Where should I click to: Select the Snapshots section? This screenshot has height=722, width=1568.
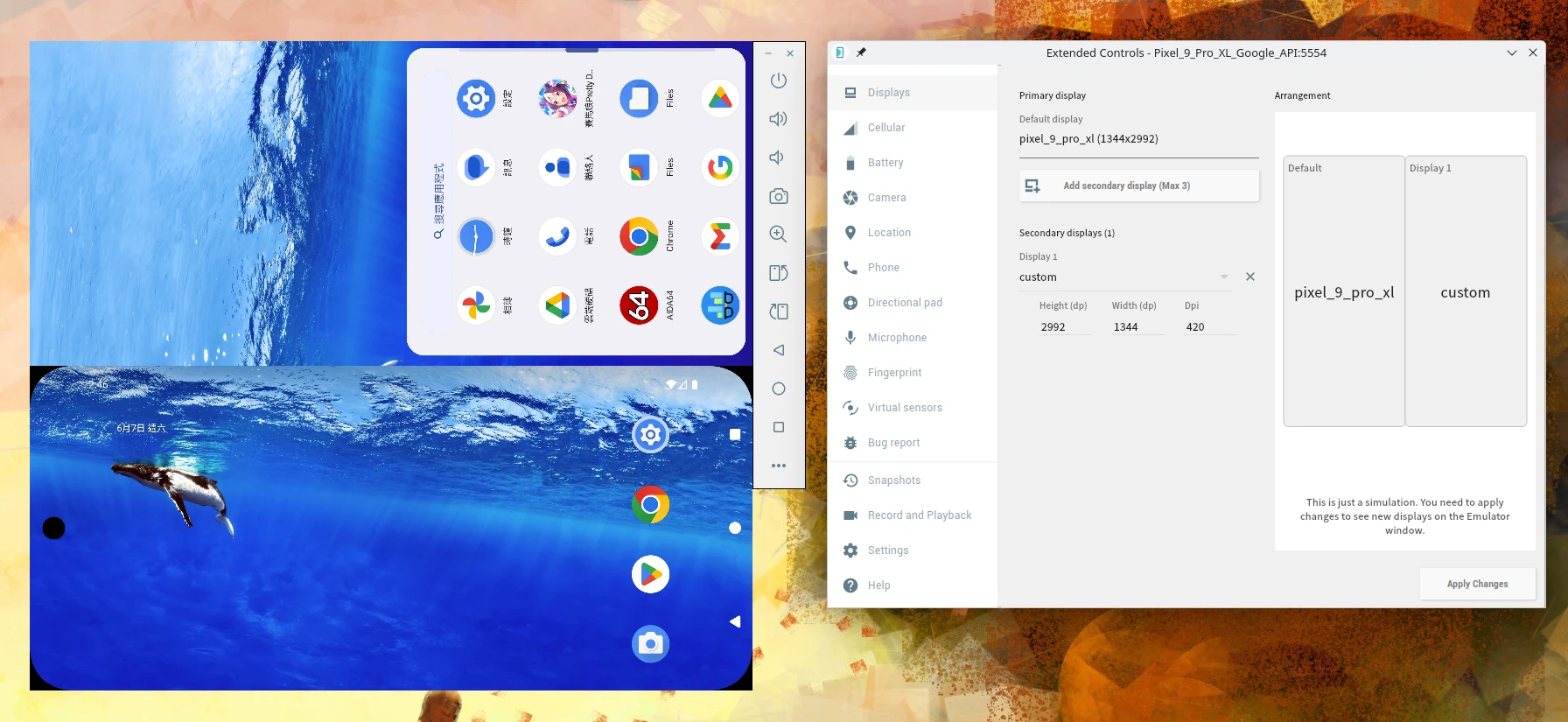(x=894, y=480)
